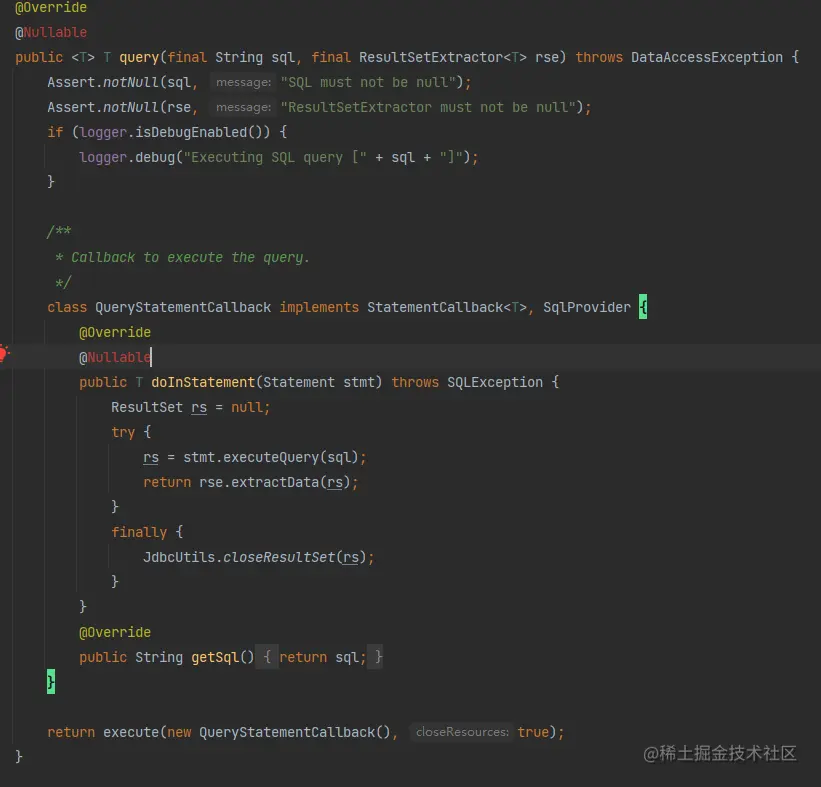Click the @Override above the inner @Nullable
This screenshot has height=787, width=821.
[x=115, y=332]
